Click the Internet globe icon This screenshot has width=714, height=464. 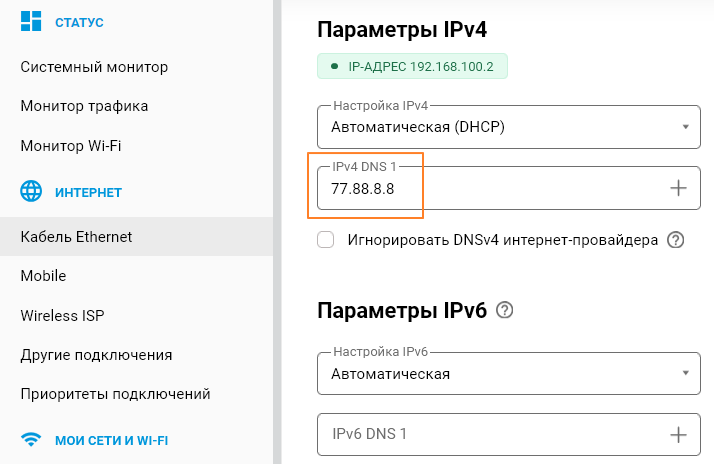tap(32, 191)
